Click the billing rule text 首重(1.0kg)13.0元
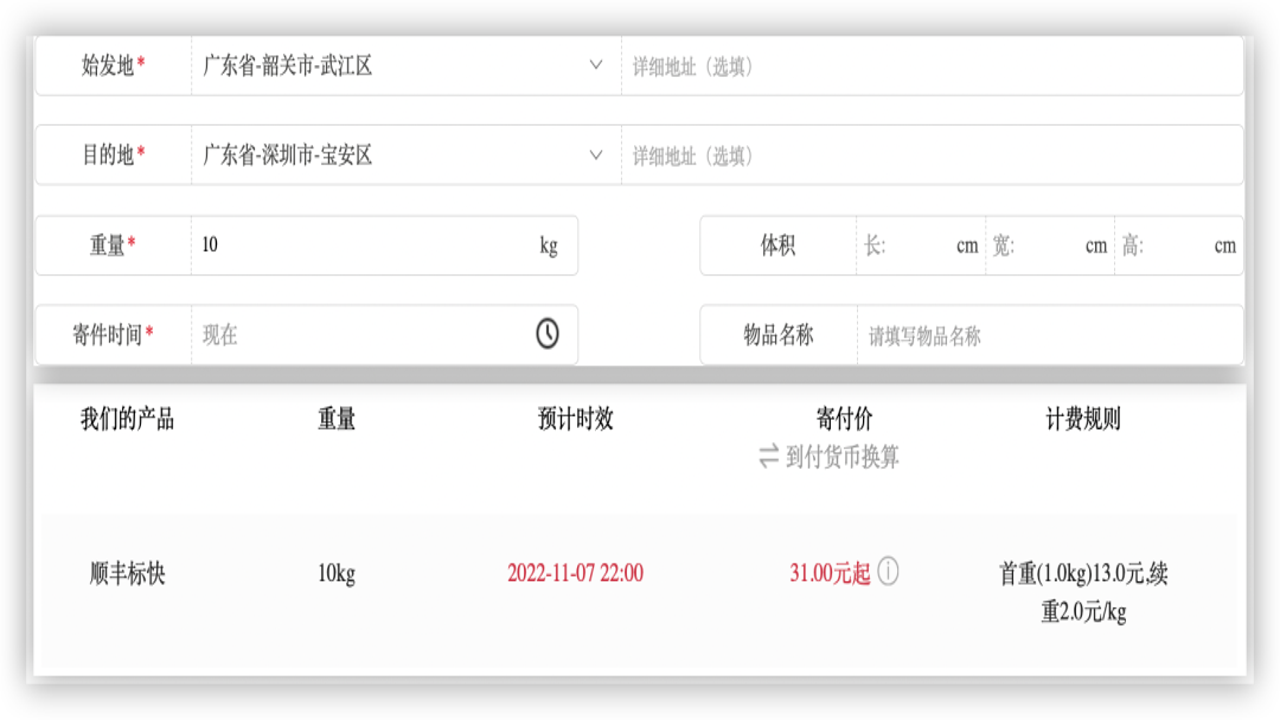The width and height of the screenshot is (1280, 720). pyautogui.click(x=1083, y=592)
